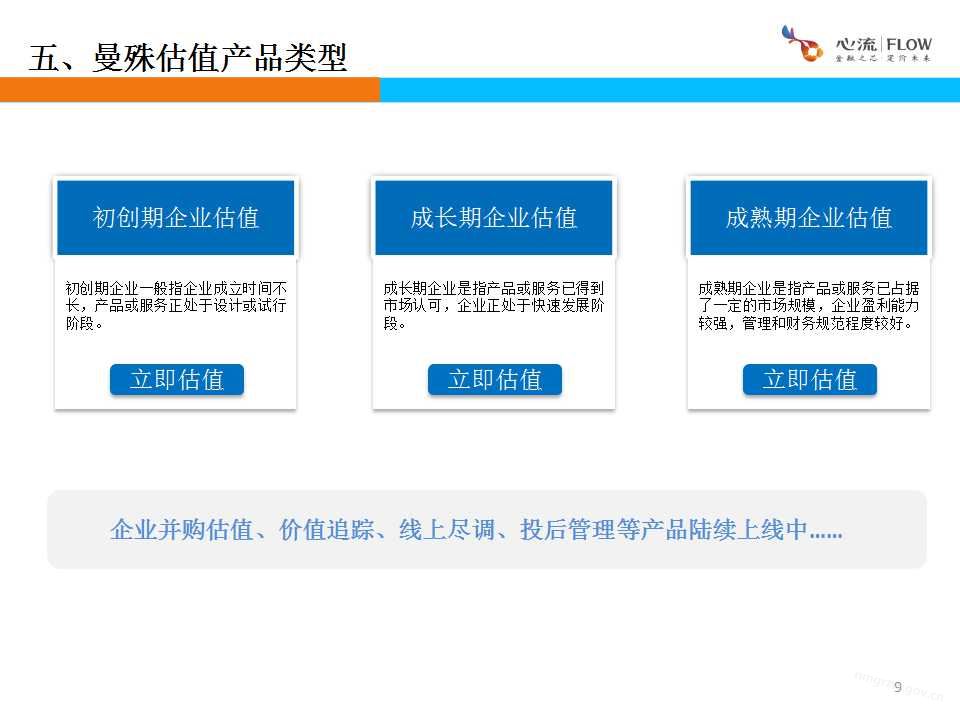
Task: Click the blue segment of the header bar
Action: point(668,90)
